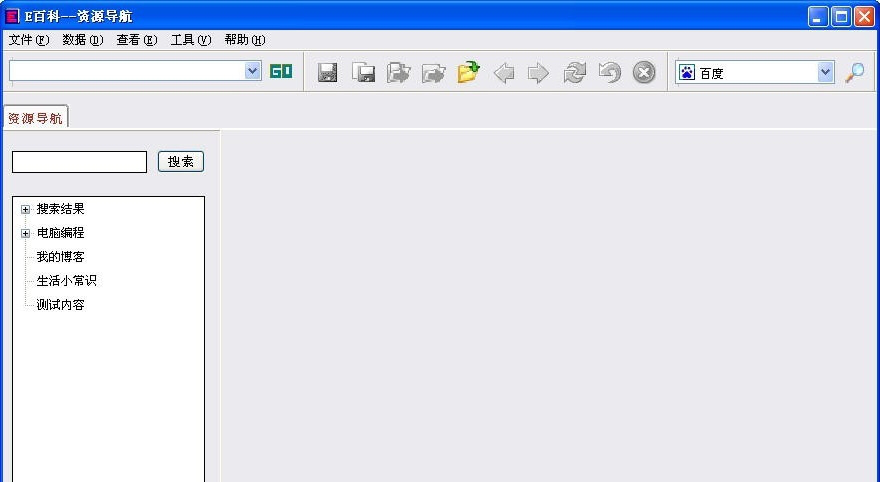Click the address bar text field

(x=127, y=71)
